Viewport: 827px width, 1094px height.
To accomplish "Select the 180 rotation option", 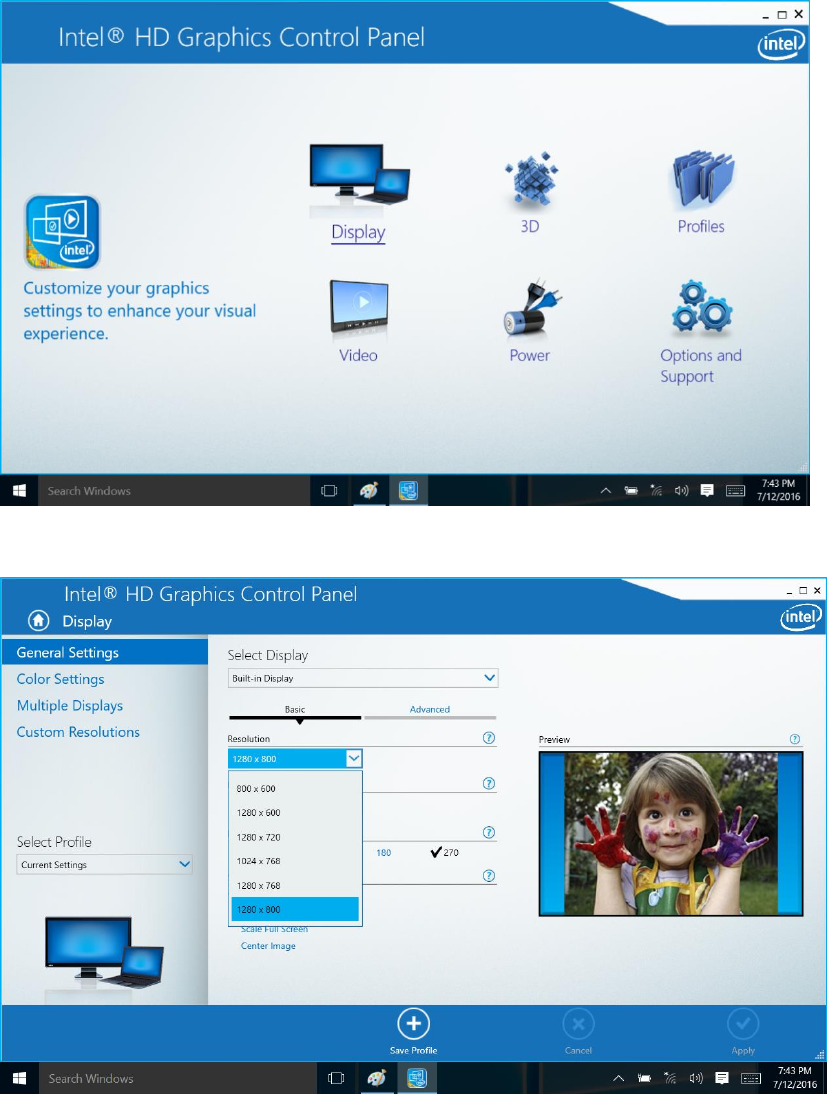I will pyautogui.click(x=384, y=853).
